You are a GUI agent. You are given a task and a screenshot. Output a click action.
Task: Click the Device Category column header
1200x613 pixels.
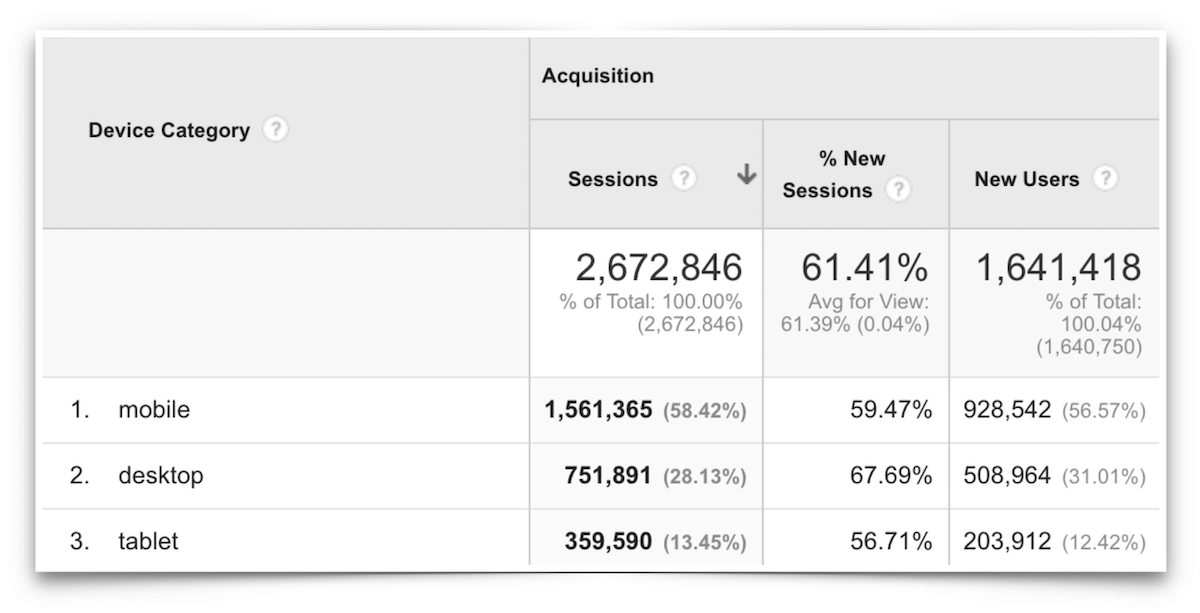[169, 131]
